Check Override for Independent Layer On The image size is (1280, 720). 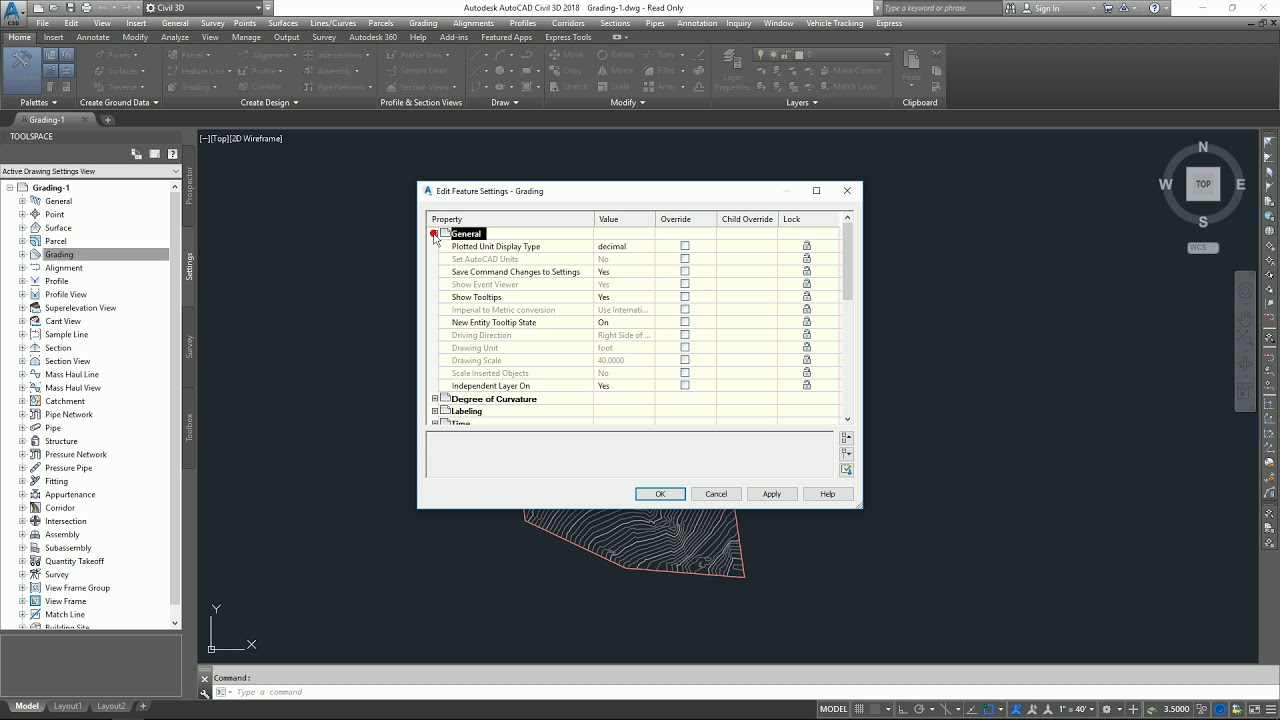685,385
